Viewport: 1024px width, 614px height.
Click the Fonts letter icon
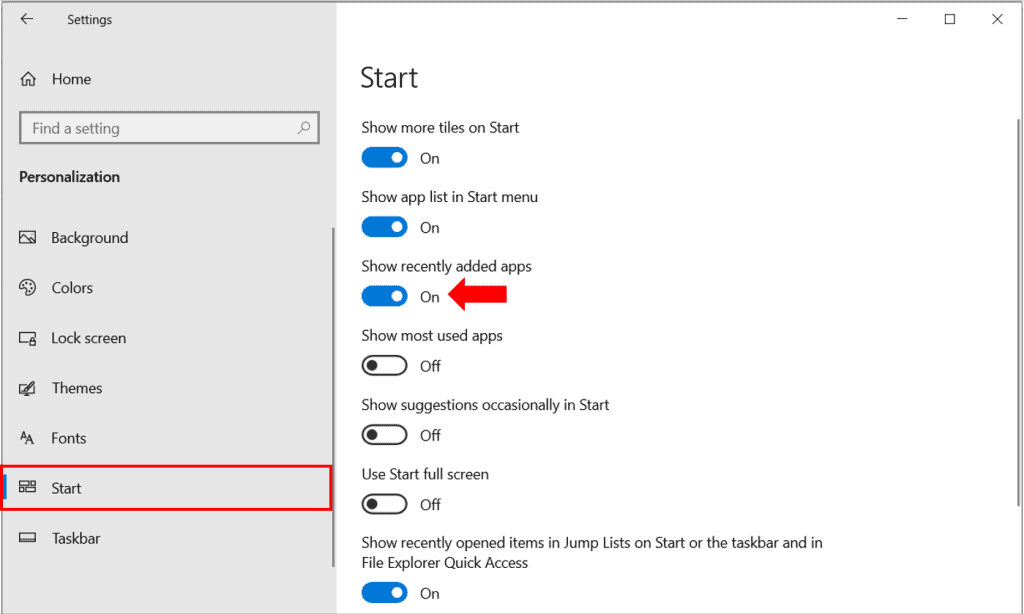click(29, 438)
